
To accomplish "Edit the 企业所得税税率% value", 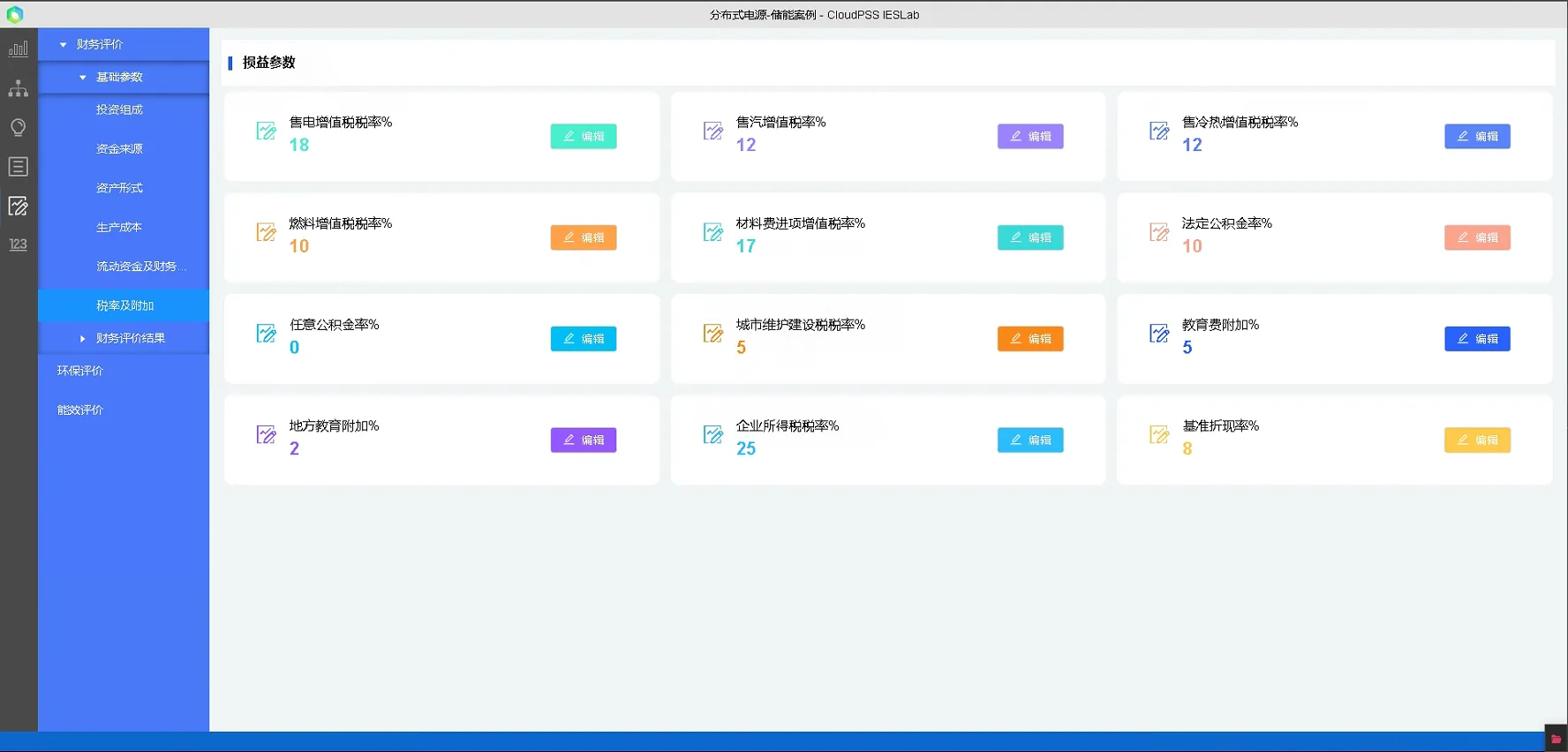I will 1030,440.
